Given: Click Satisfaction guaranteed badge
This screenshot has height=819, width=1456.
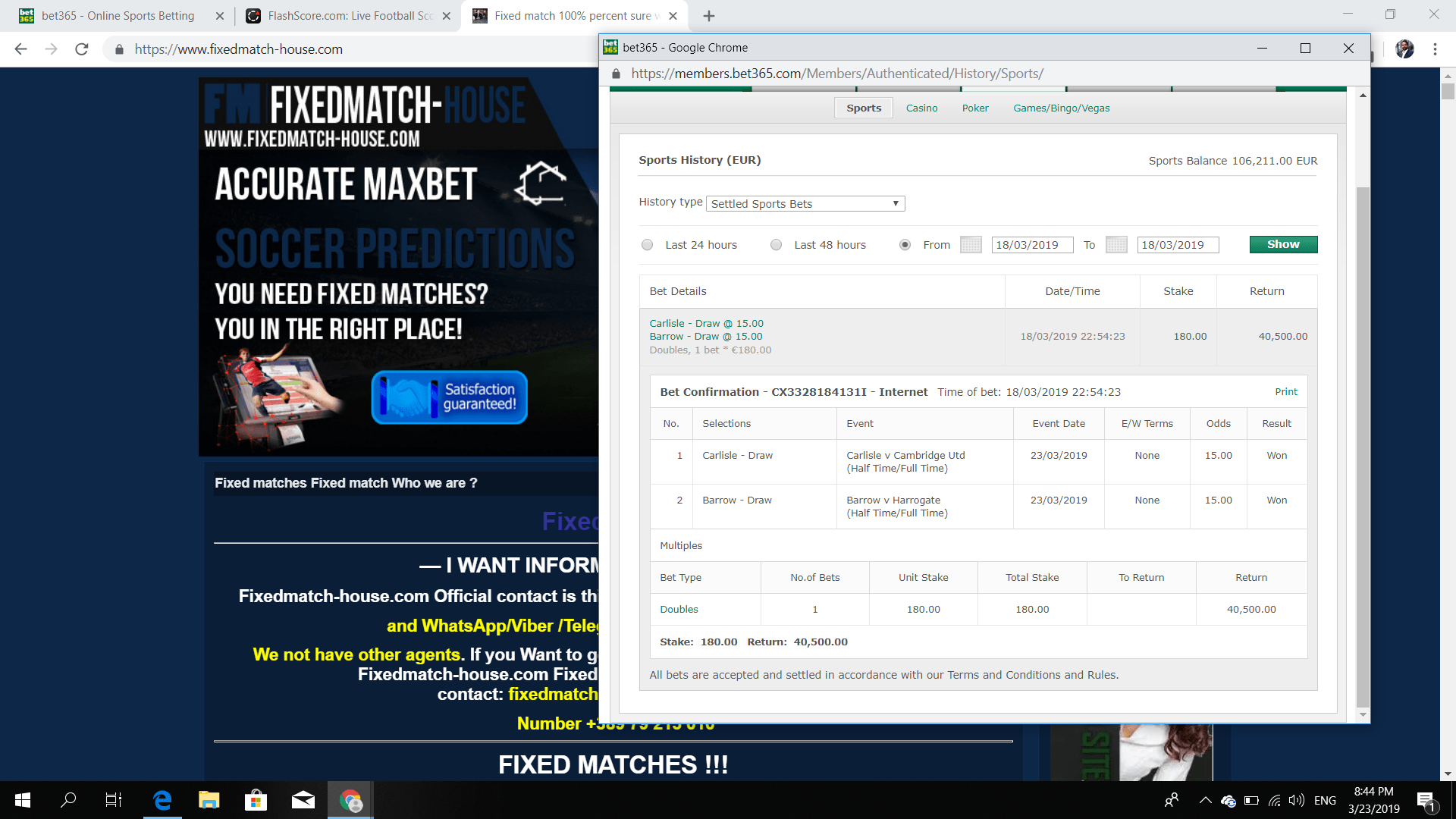Looking at the screenshot, I should [449, 397].
